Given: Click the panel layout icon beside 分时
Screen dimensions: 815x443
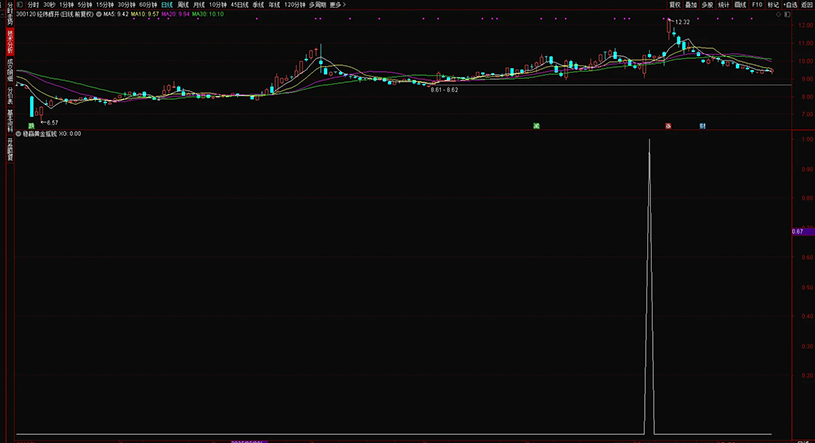Looking at the screenshot, I should coord(20,5).
